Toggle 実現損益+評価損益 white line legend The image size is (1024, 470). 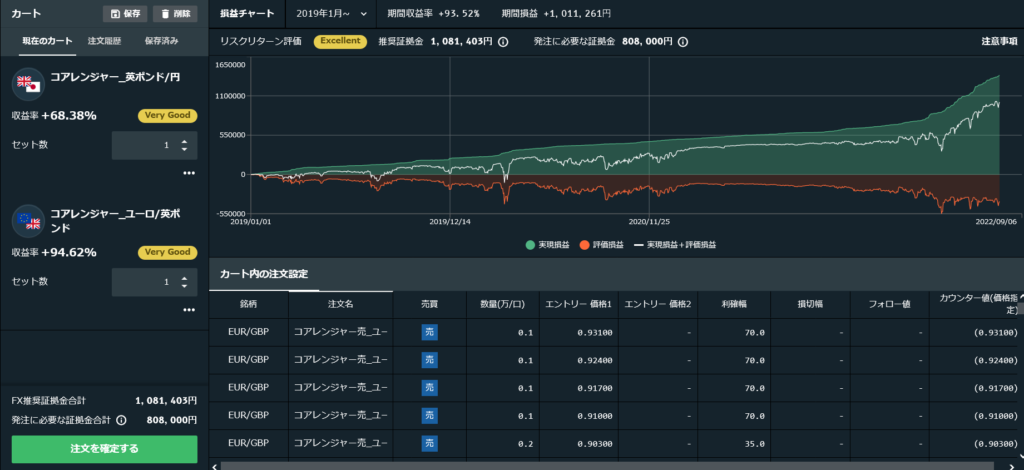pos(675,244)
